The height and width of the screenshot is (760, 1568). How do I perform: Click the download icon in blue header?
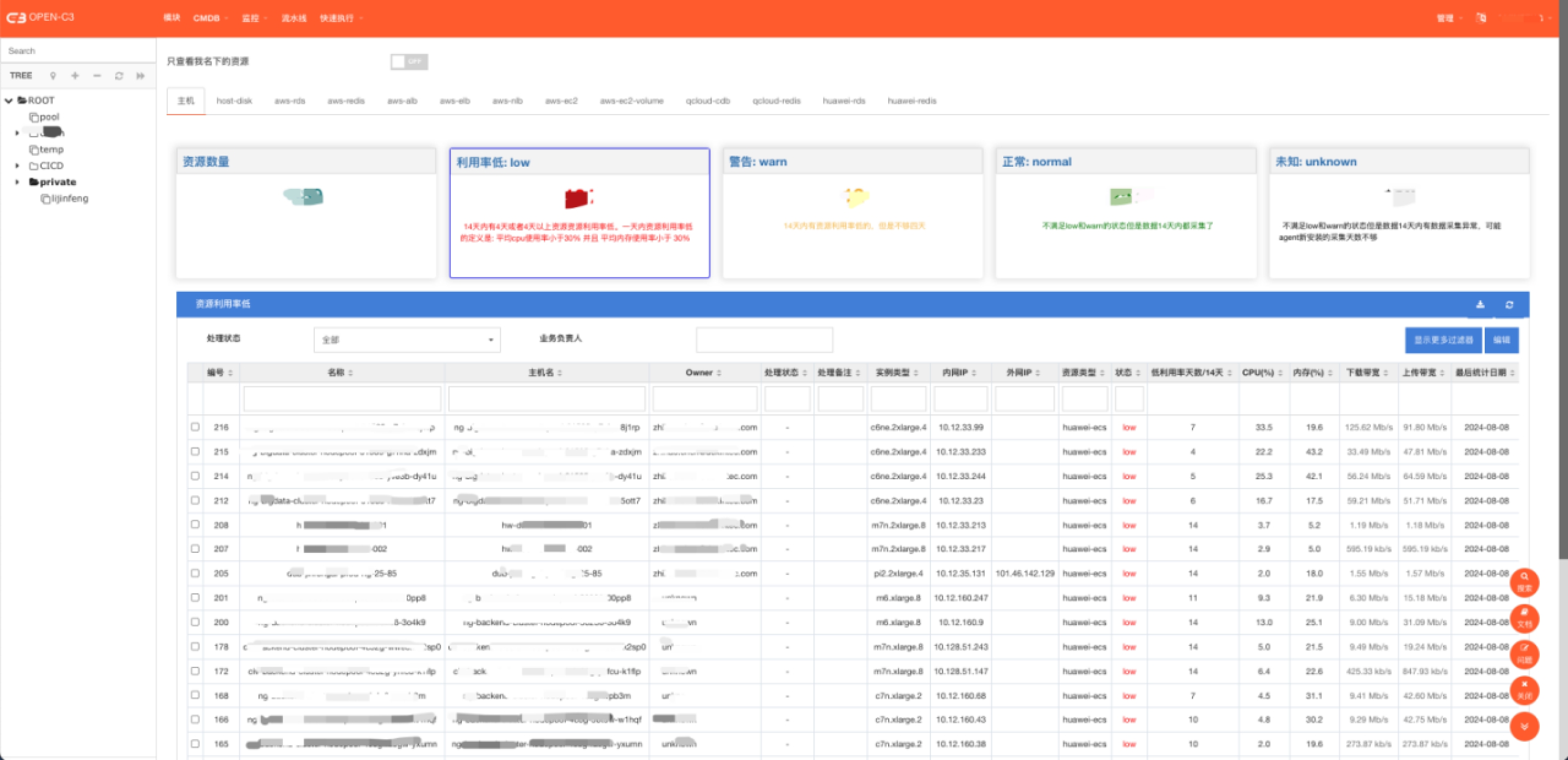(1480, 304)
